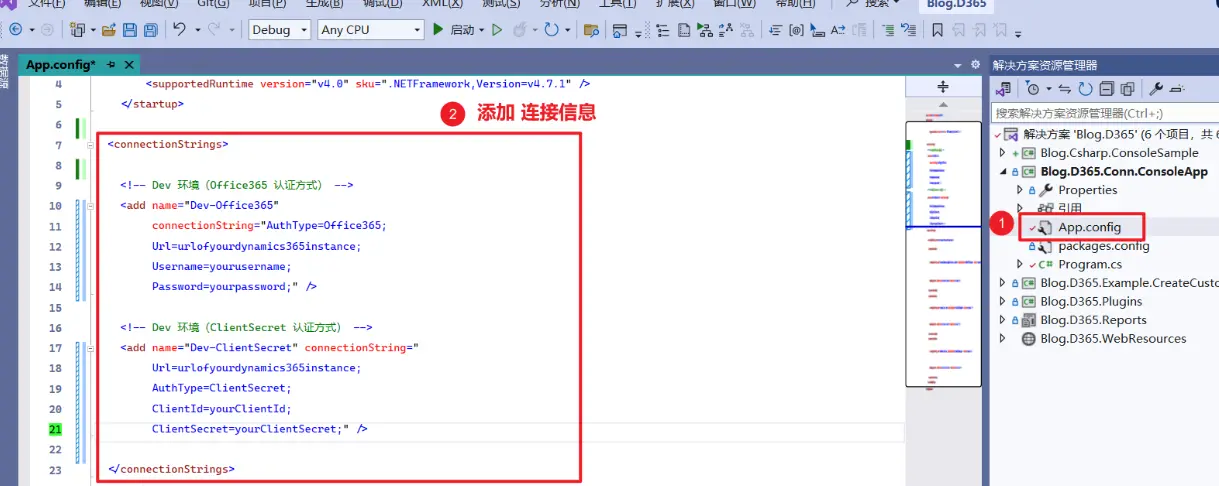Click the Preview Selected Items icon
The image size is (1219, 486).
(1177, 88)
